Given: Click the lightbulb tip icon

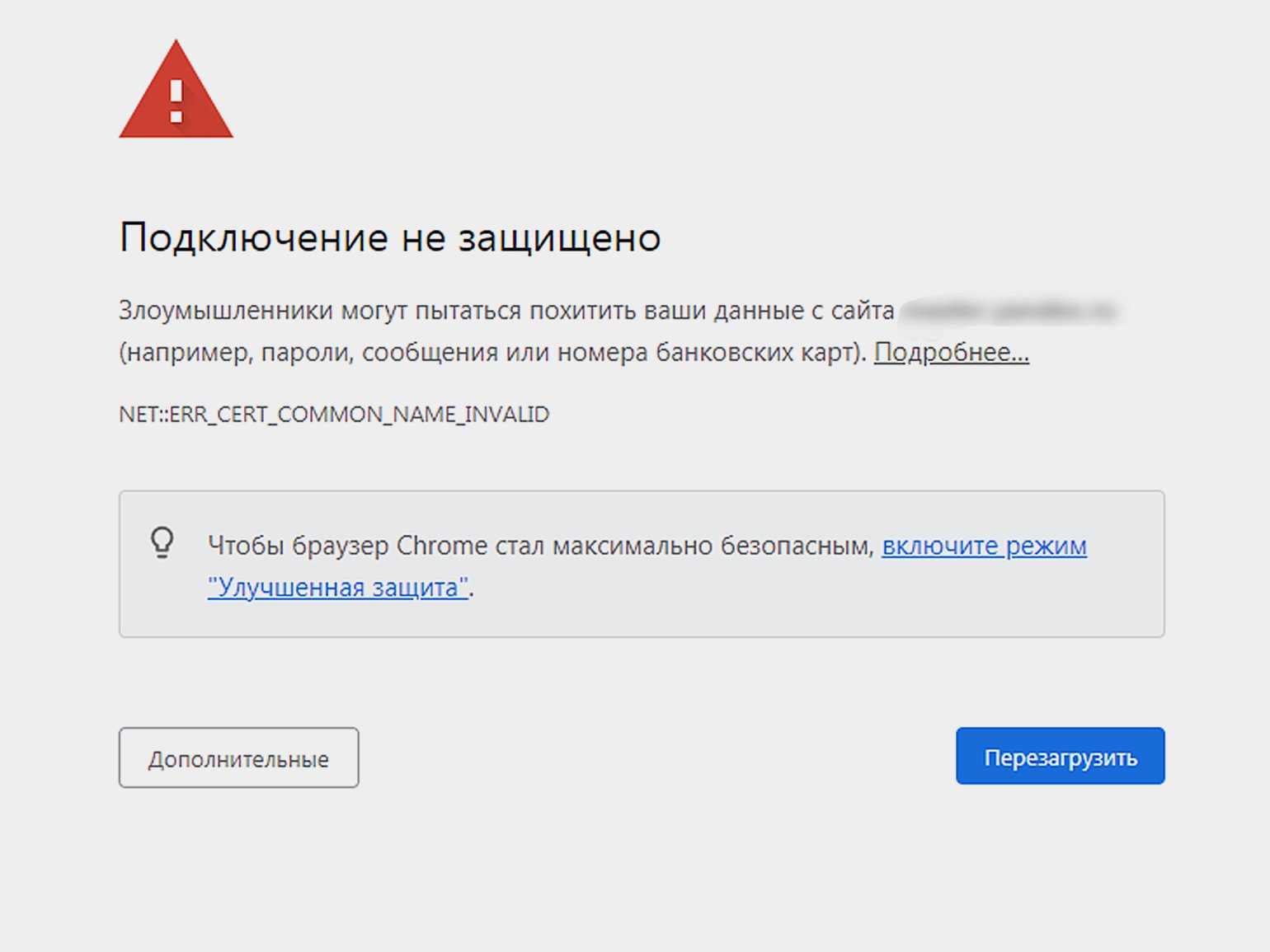Looking at the screenshot, I should pyautogui.click(x=162, y=543).
